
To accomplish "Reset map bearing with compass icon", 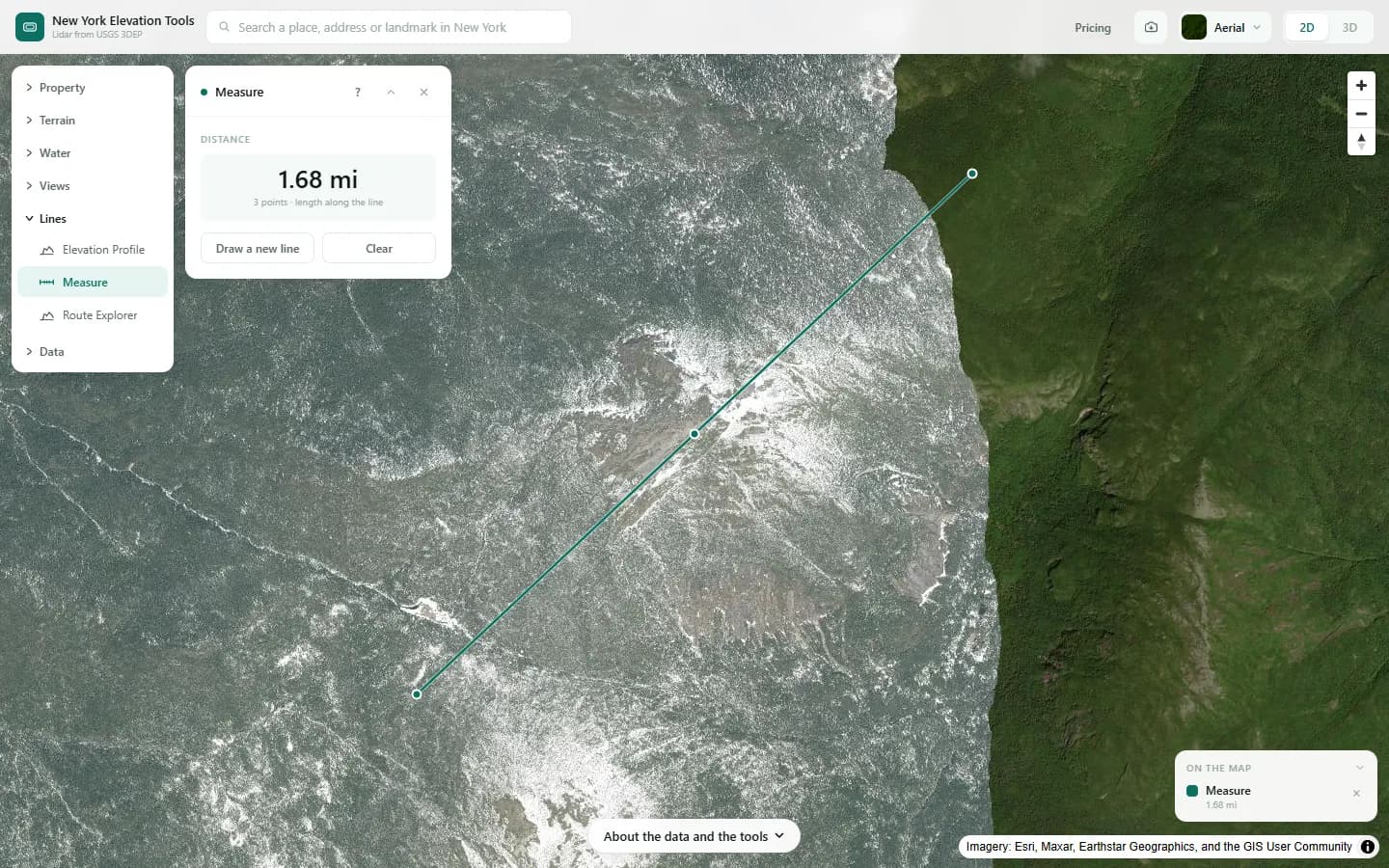I will point(1361,142).
